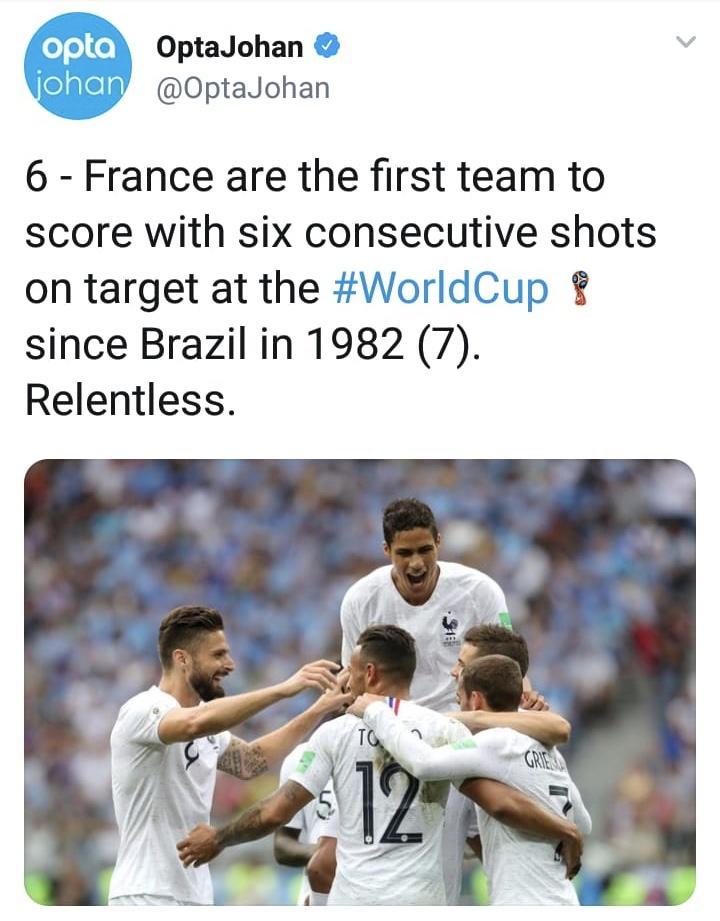The image size is (720, 921).
Task: Click the green sleeve patch near number 12
Action: pos(305,762)
